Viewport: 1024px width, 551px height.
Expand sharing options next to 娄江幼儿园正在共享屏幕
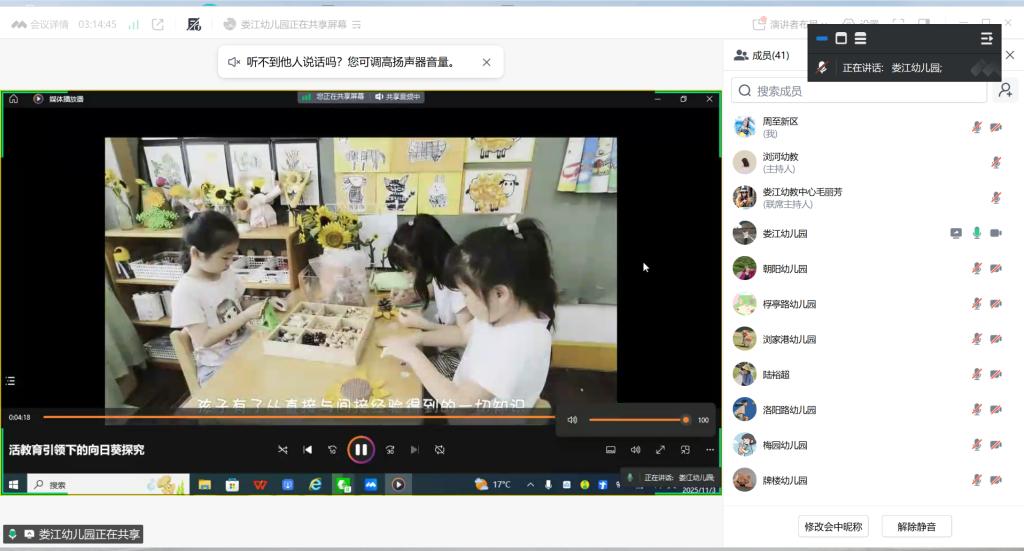[357, 24]
